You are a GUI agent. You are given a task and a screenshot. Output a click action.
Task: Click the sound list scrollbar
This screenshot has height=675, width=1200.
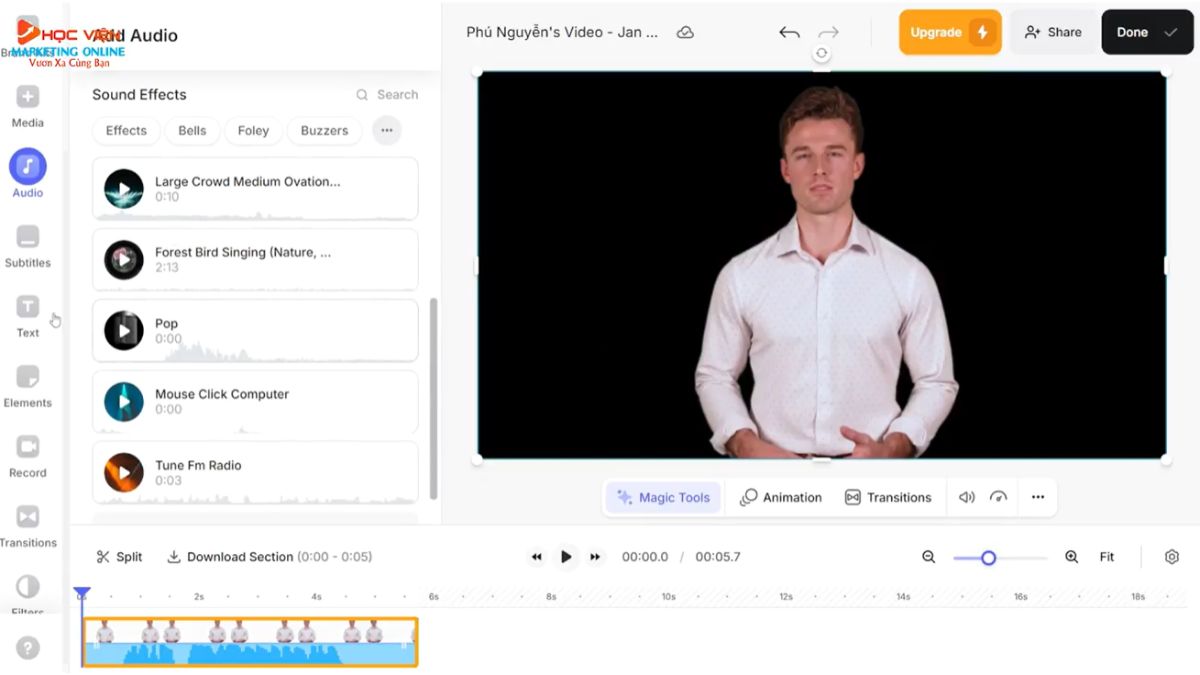tap(433, 398)
